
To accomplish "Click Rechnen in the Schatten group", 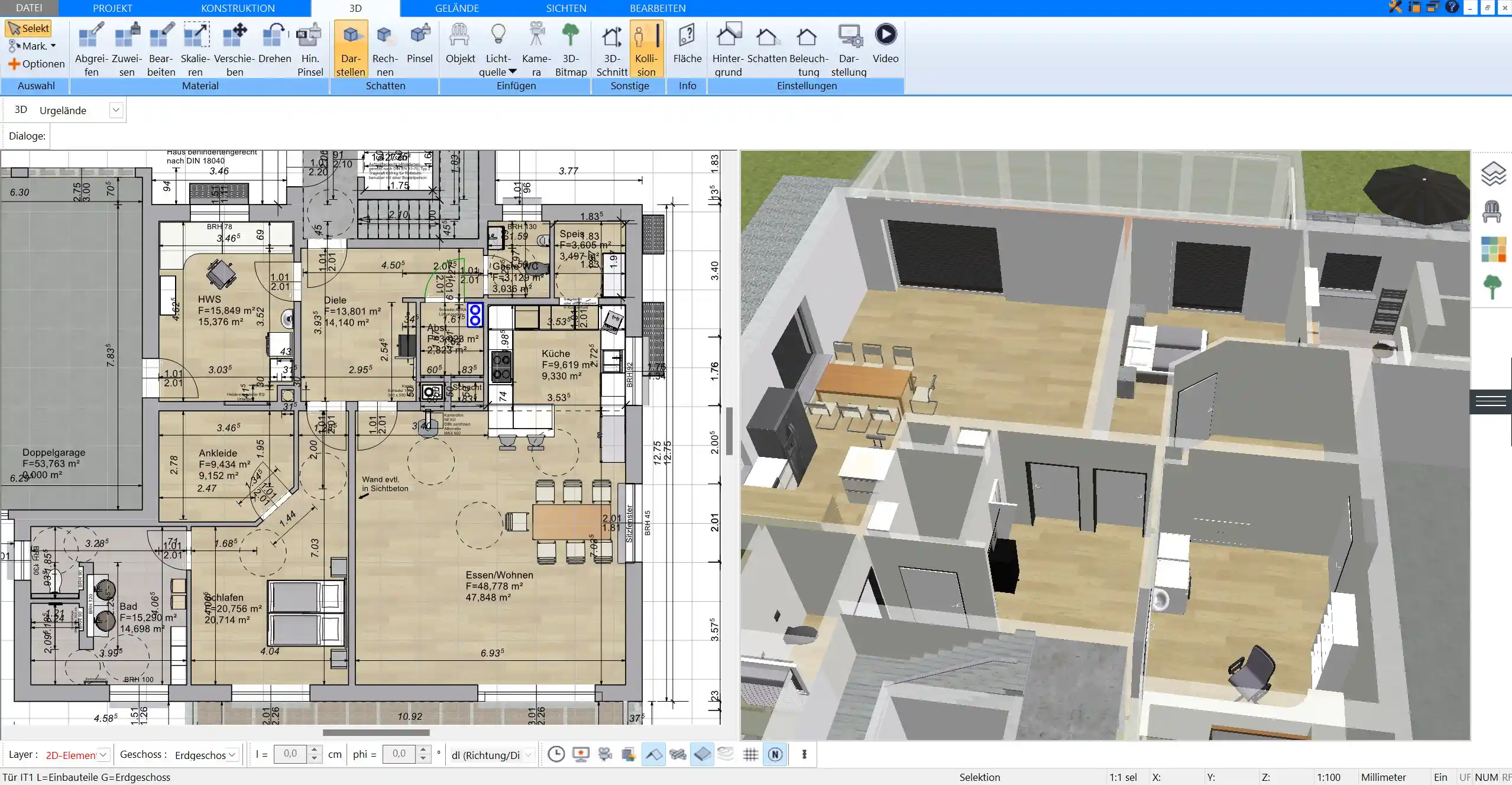I will (x=385, y=49).
